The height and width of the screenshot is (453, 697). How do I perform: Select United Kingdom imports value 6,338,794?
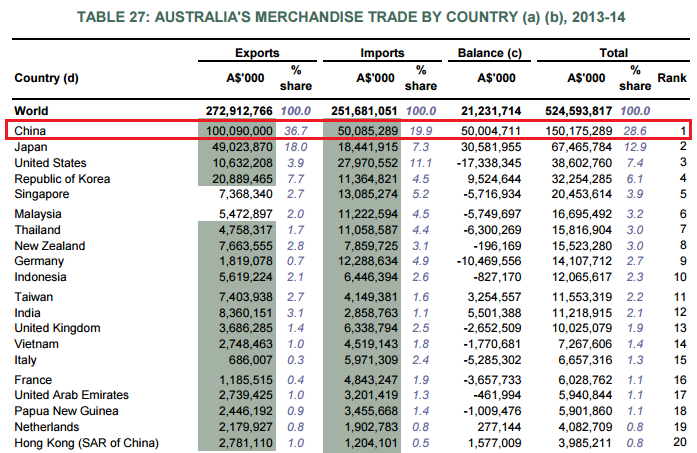pos(371,328)
